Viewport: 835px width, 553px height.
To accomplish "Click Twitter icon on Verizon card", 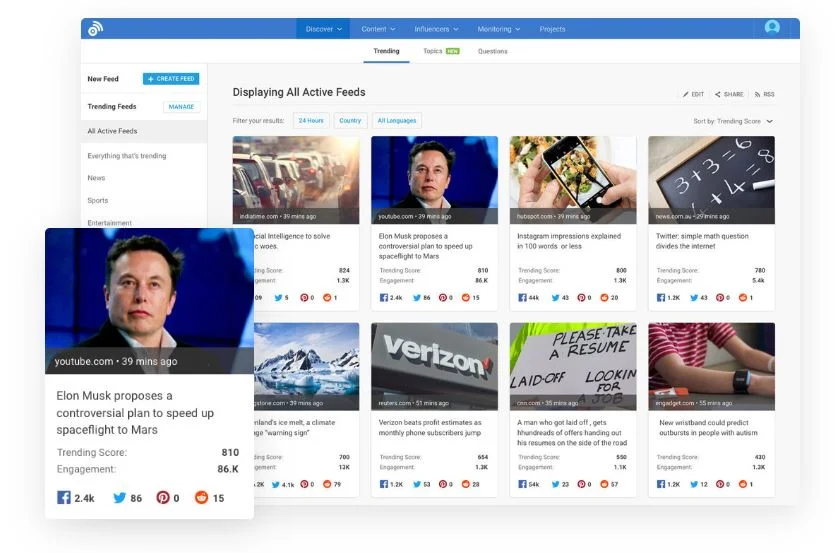I will click(x=417, y=484).
